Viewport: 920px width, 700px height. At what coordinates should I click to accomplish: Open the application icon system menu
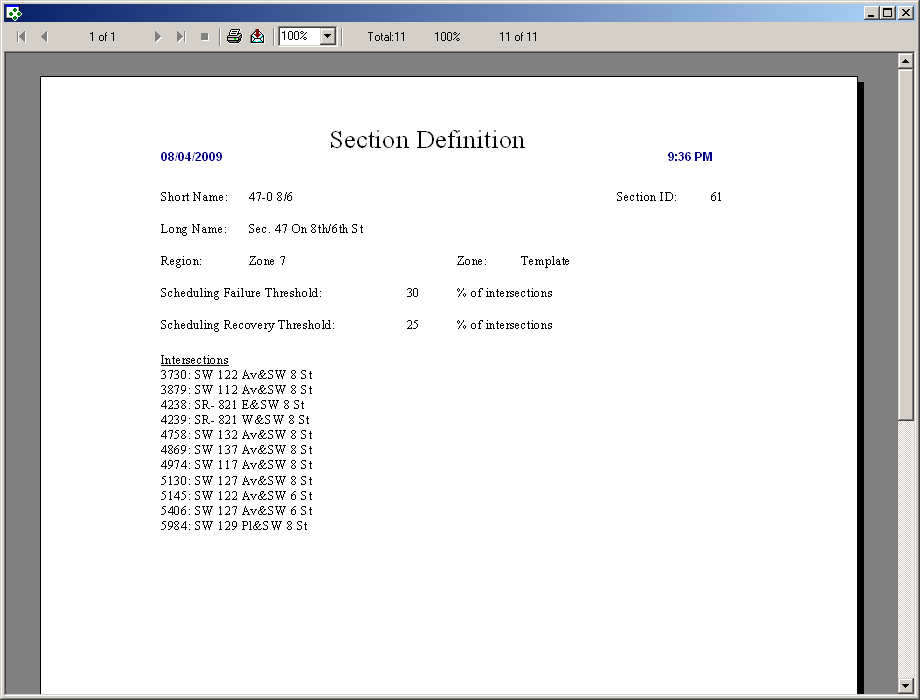pyautogui.click(x=12, y=12)
